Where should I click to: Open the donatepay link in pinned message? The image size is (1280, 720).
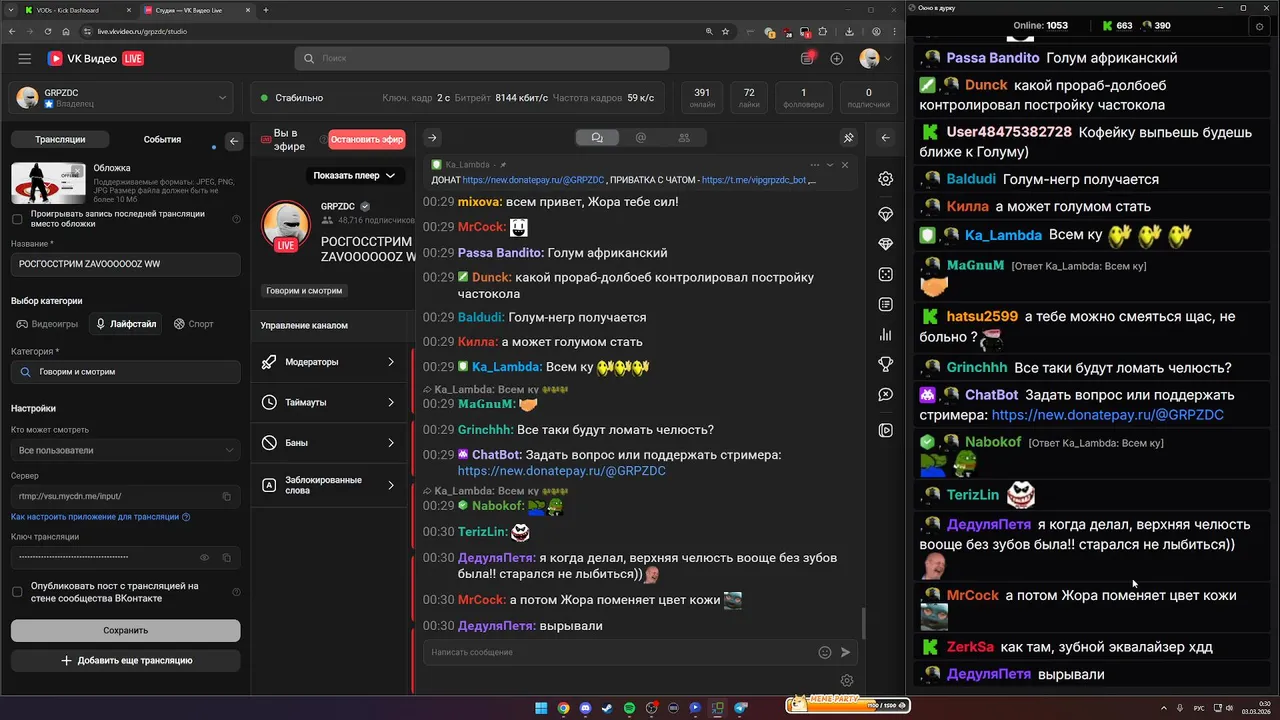click(x=533, y=180)
